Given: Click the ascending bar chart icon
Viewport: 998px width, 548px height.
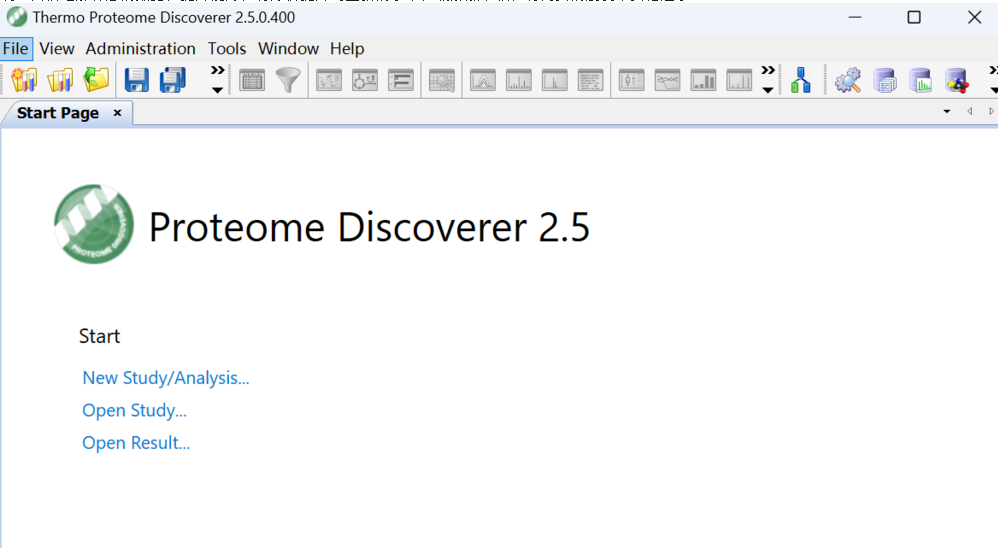Looking at the screenshot, I should pos(703,81).
